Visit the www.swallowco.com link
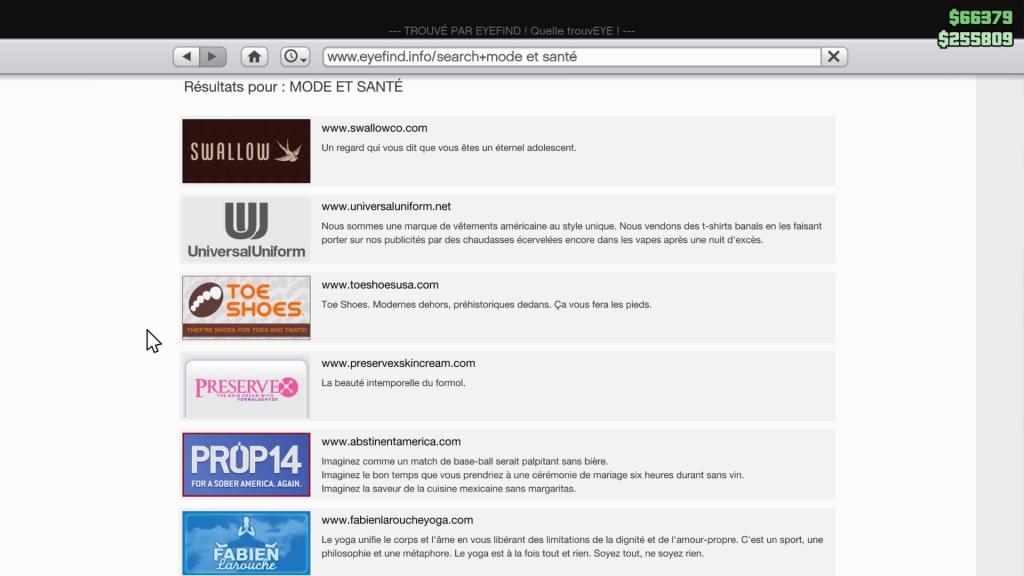This screenshot has width=1024, height=576. pos(374,128)
